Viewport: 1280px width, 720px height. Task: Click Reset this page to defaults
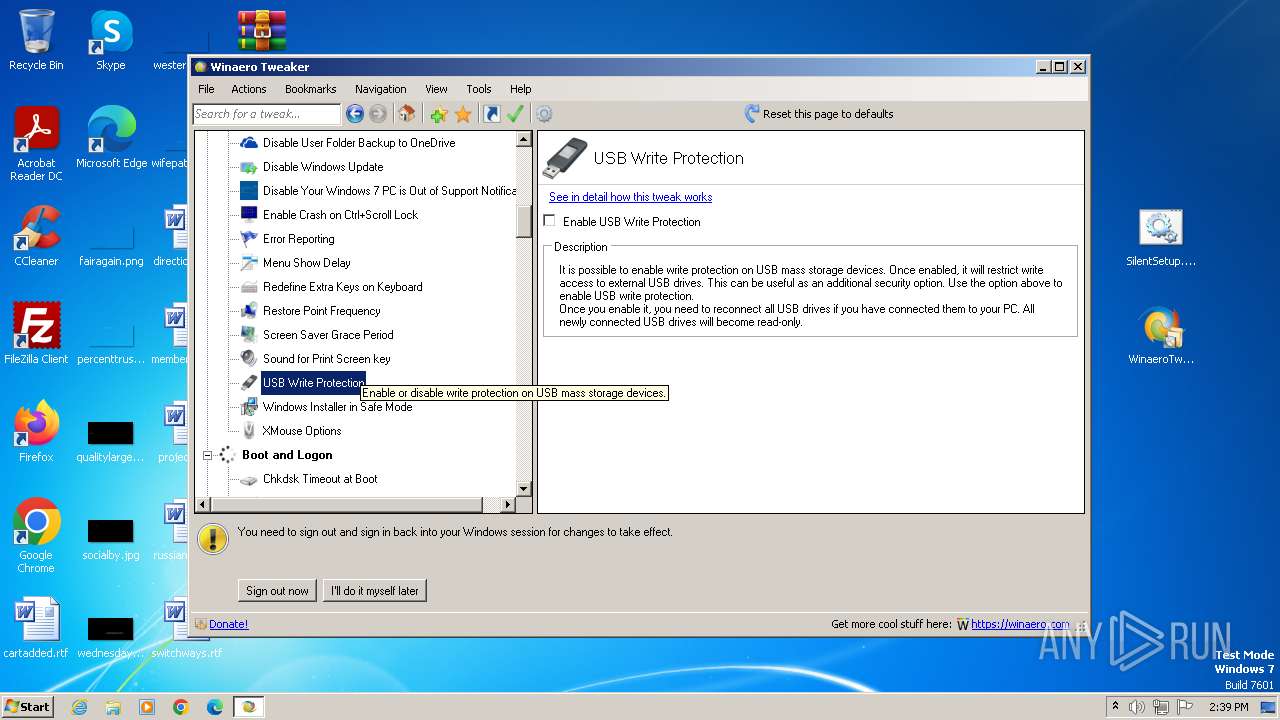(828, 114)
